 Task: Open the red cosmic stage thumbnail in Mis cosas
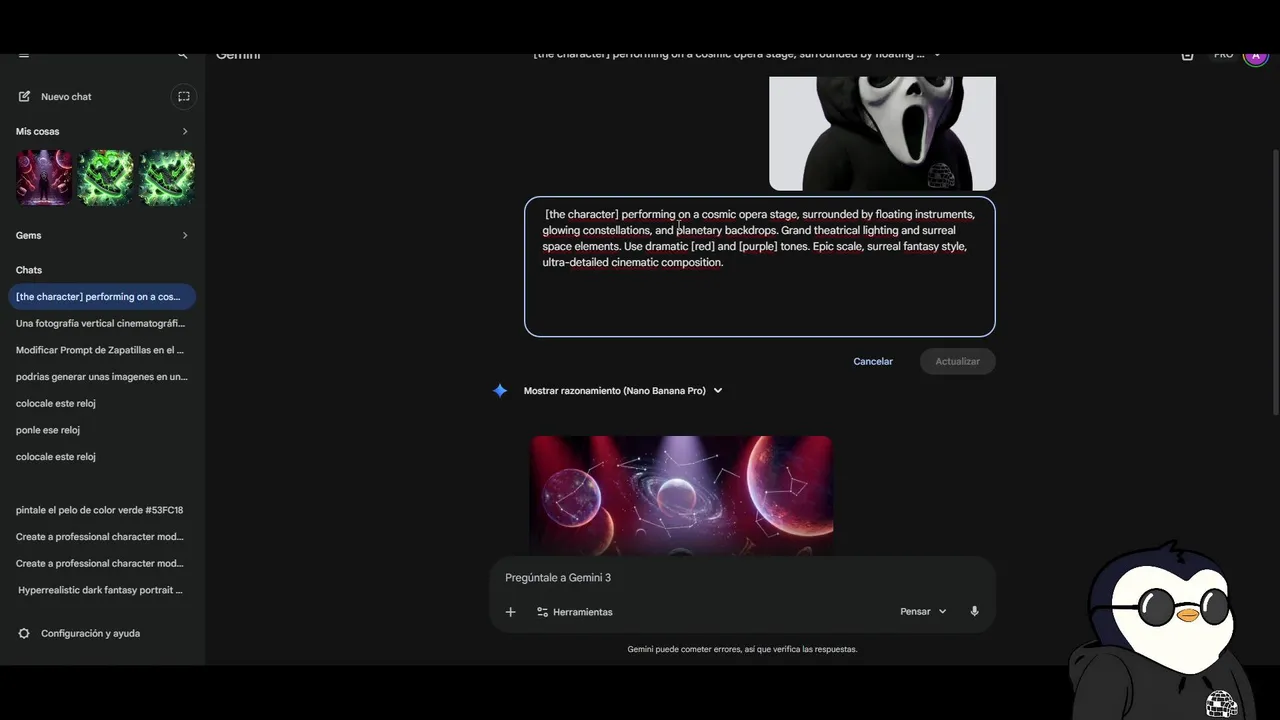click(43, 178)
